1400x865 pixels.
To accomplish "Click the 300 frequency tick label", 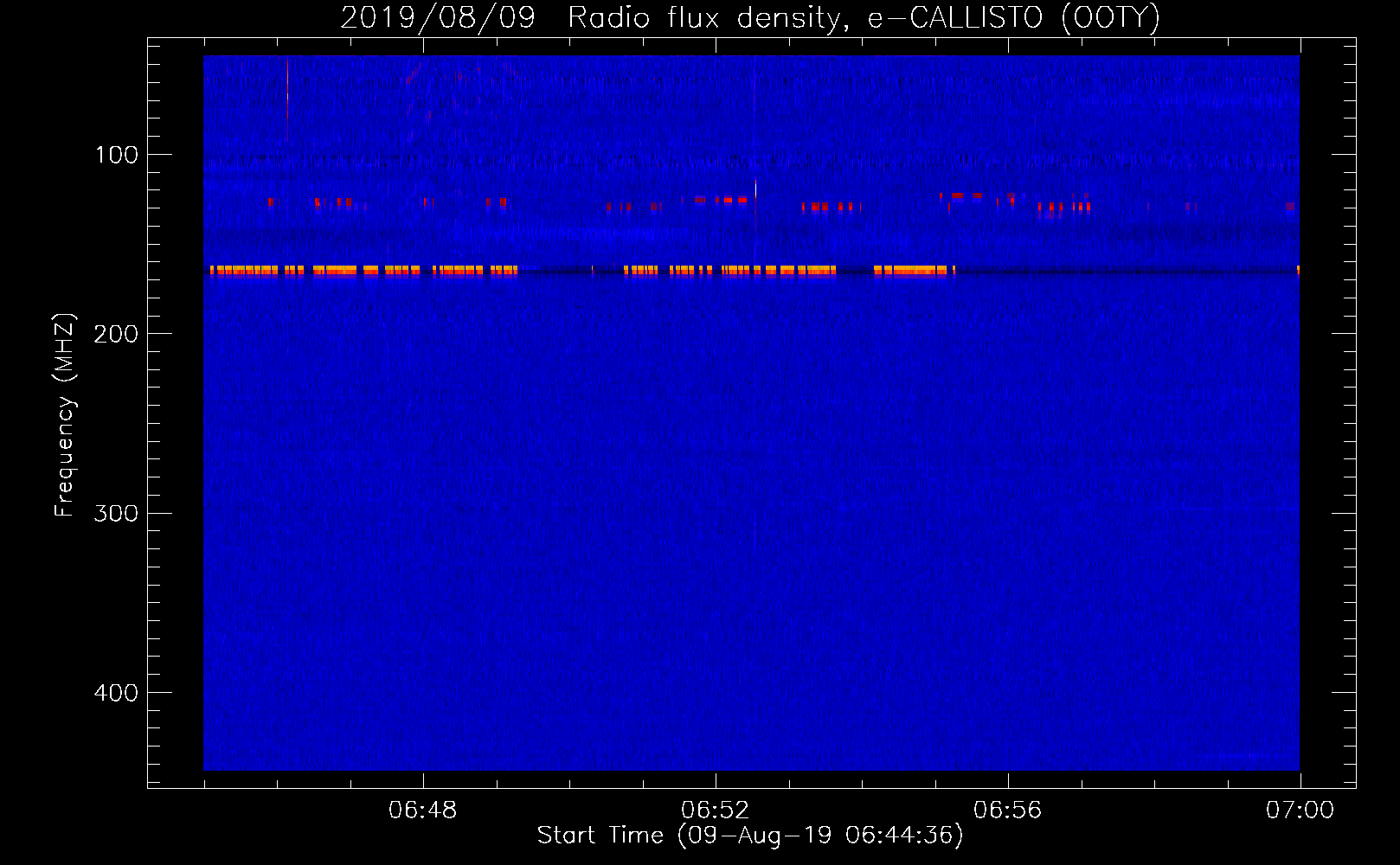I will click(x=116, y=513).
